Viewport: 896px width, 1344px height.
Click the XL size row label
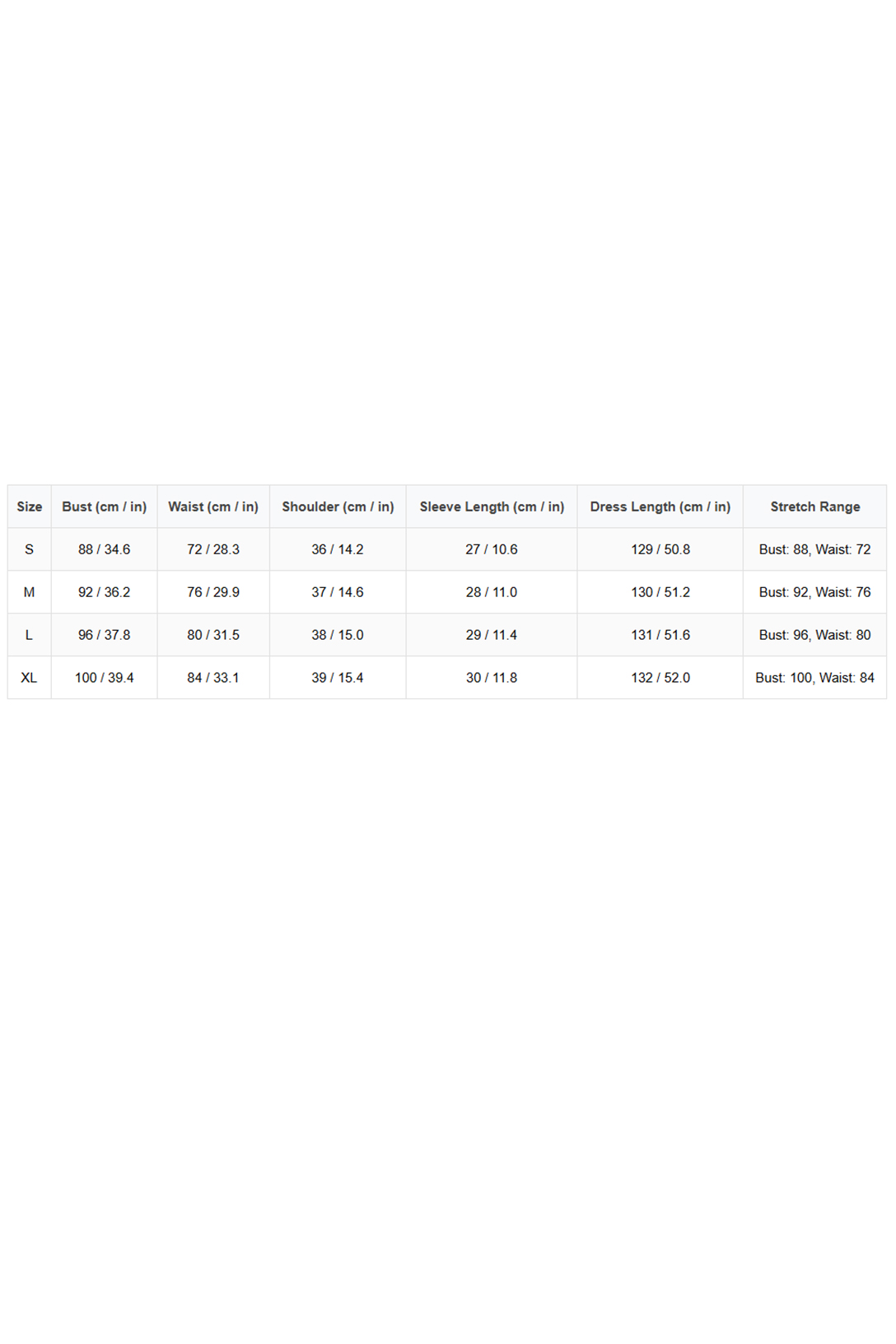point(30,678)
